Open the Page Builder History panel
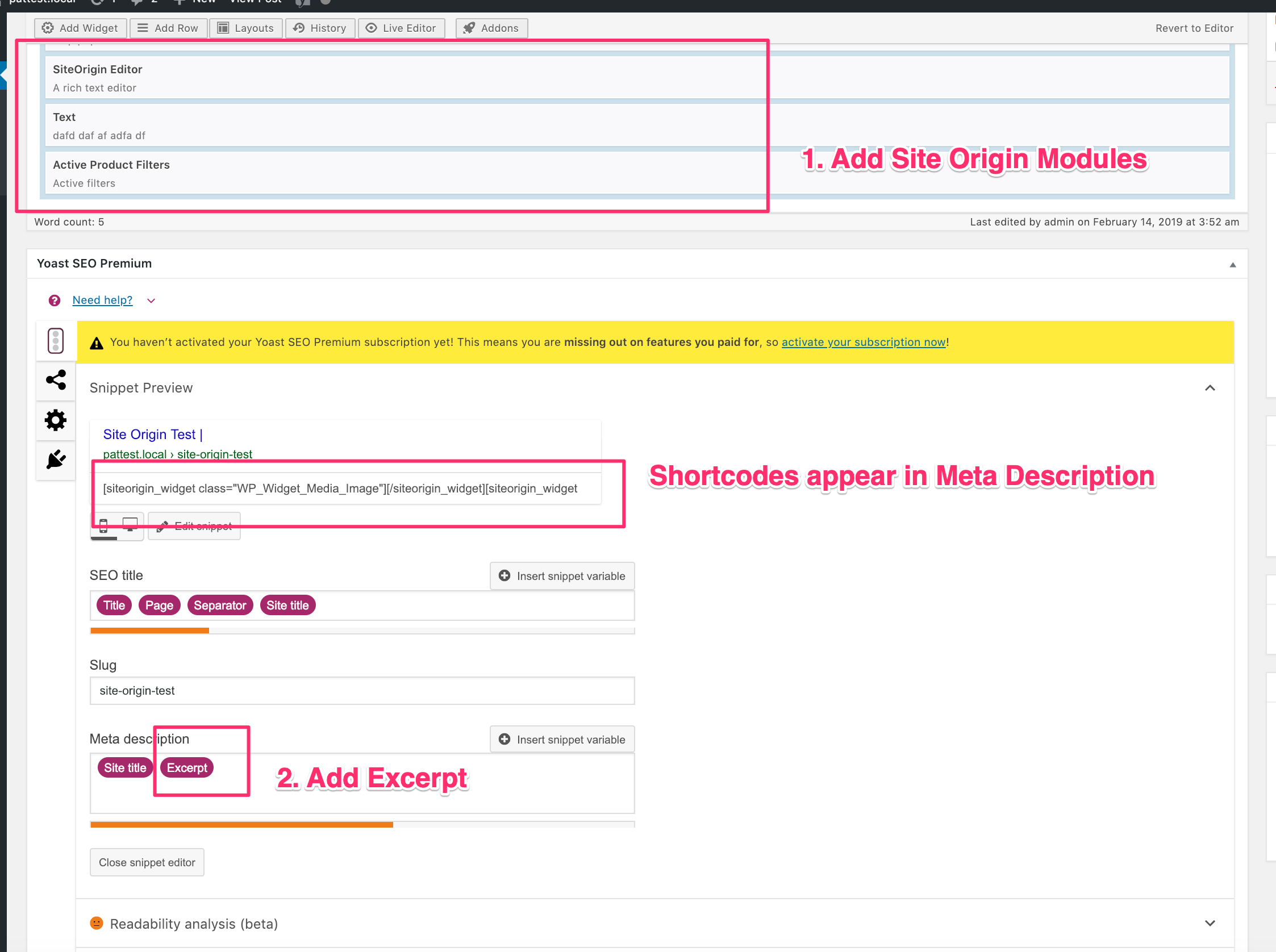The image size is (1276, 952). tap(320, 28)
